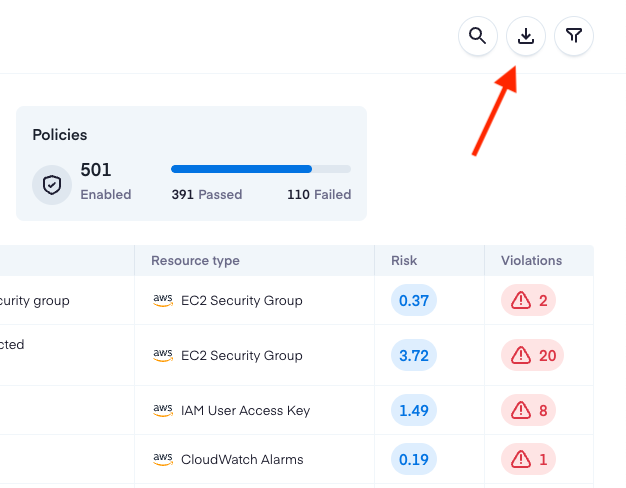The width and height of the screenshot is (626, 488).
Task: Click the warning badge showing 1 violation
Action: 528,459
